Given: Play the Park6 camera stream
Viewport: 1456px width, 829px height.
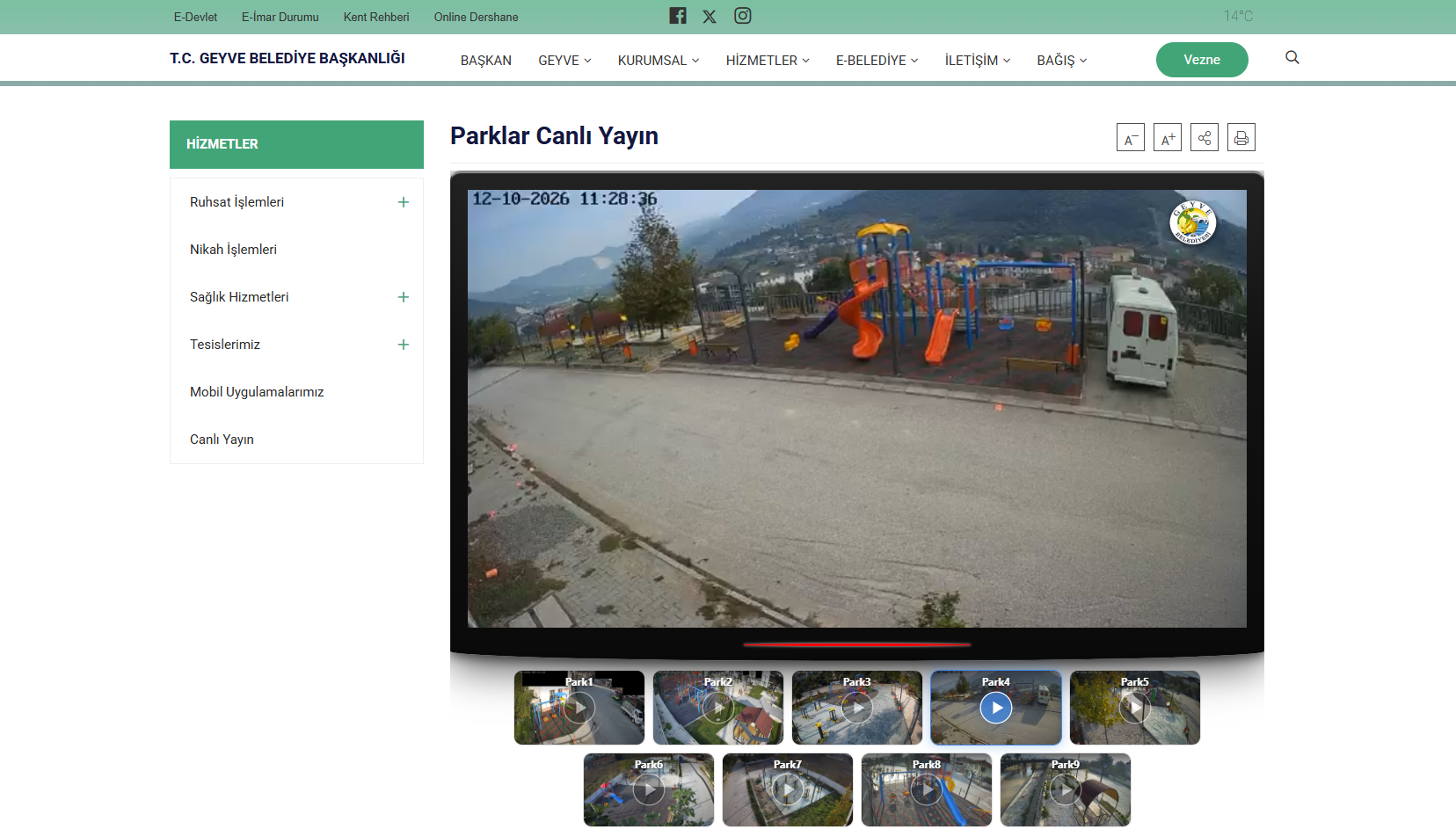Looking at the screenshot, I should [x=649, y=790].
